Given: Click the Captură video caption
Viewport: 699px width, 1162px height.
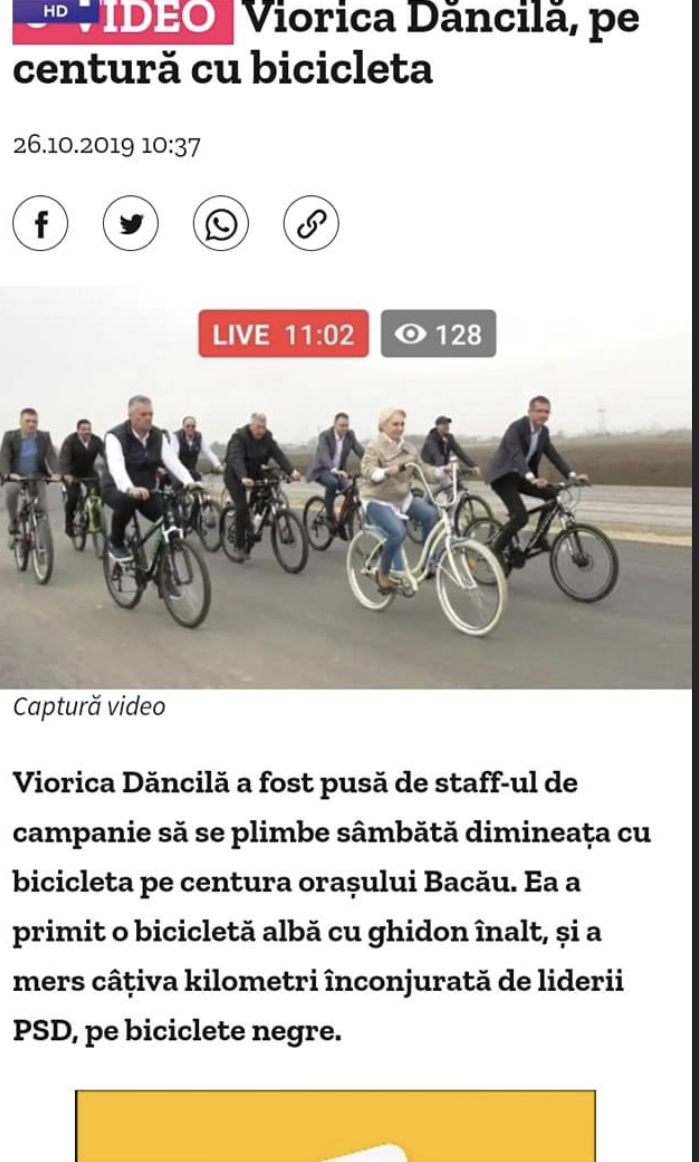Looking at the screenshot, I should click(x=89, y=706).
